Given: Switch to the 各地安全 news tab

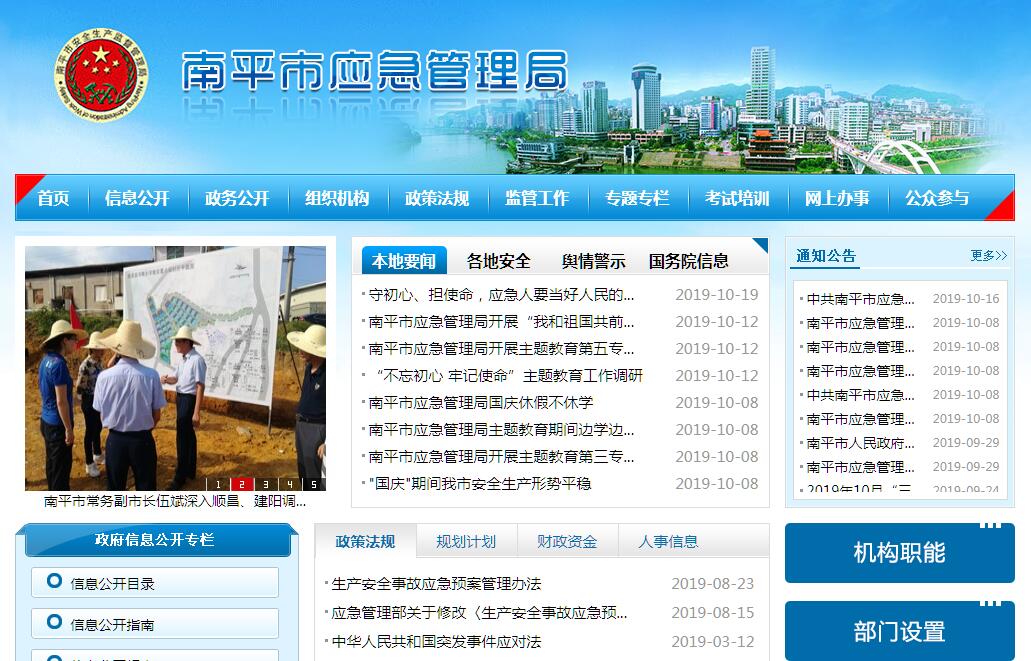Looking at the screenshot, I should [499, 261].
